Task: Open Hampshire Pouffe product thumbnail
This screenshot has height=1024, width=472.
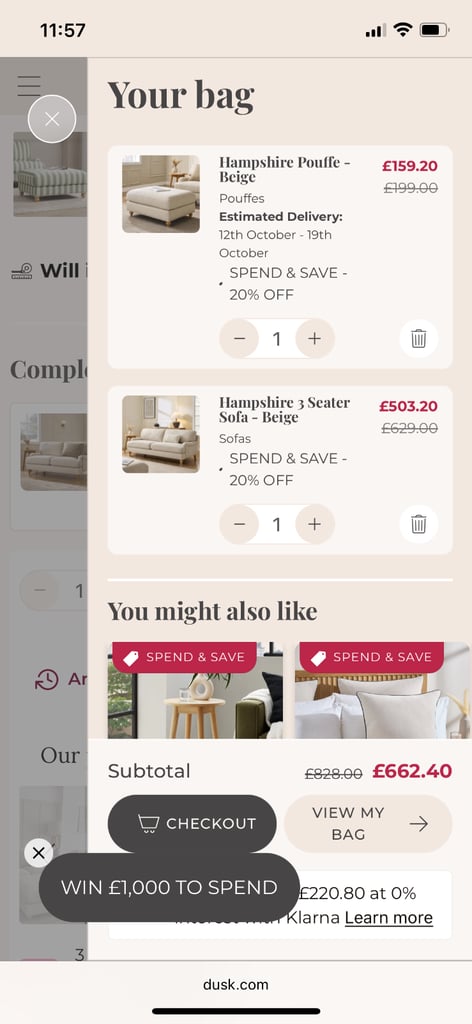Action: 161,194
